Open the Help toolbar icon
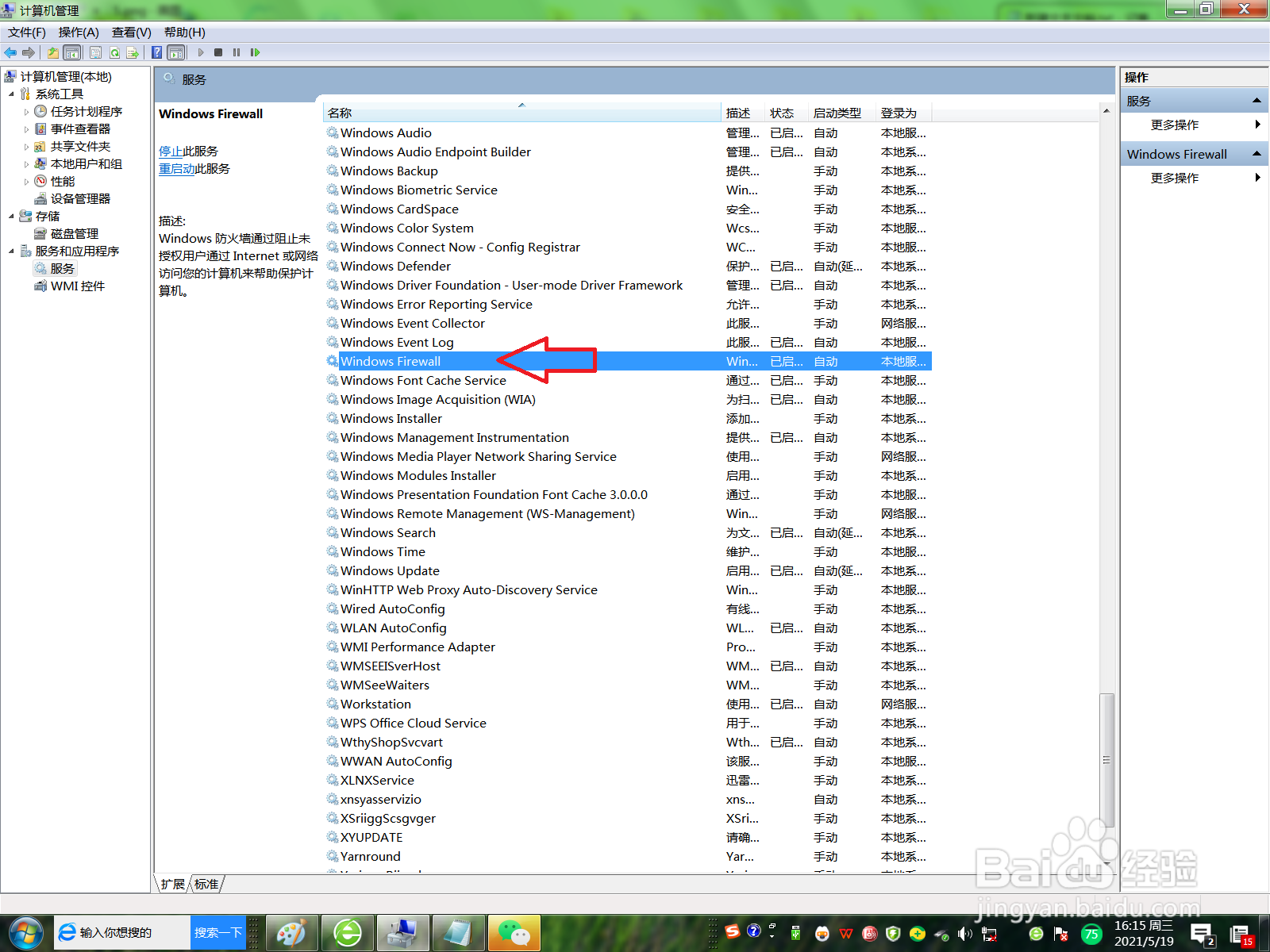 click(x=157, y=52)
